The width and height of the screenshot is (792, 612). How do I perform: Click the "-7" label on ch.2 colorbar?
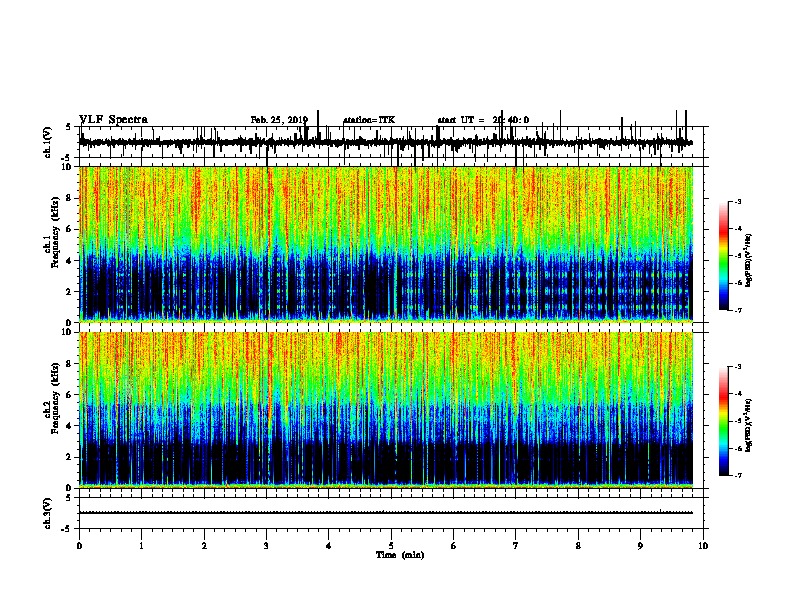pyautogui.click(x=737, y=476)
